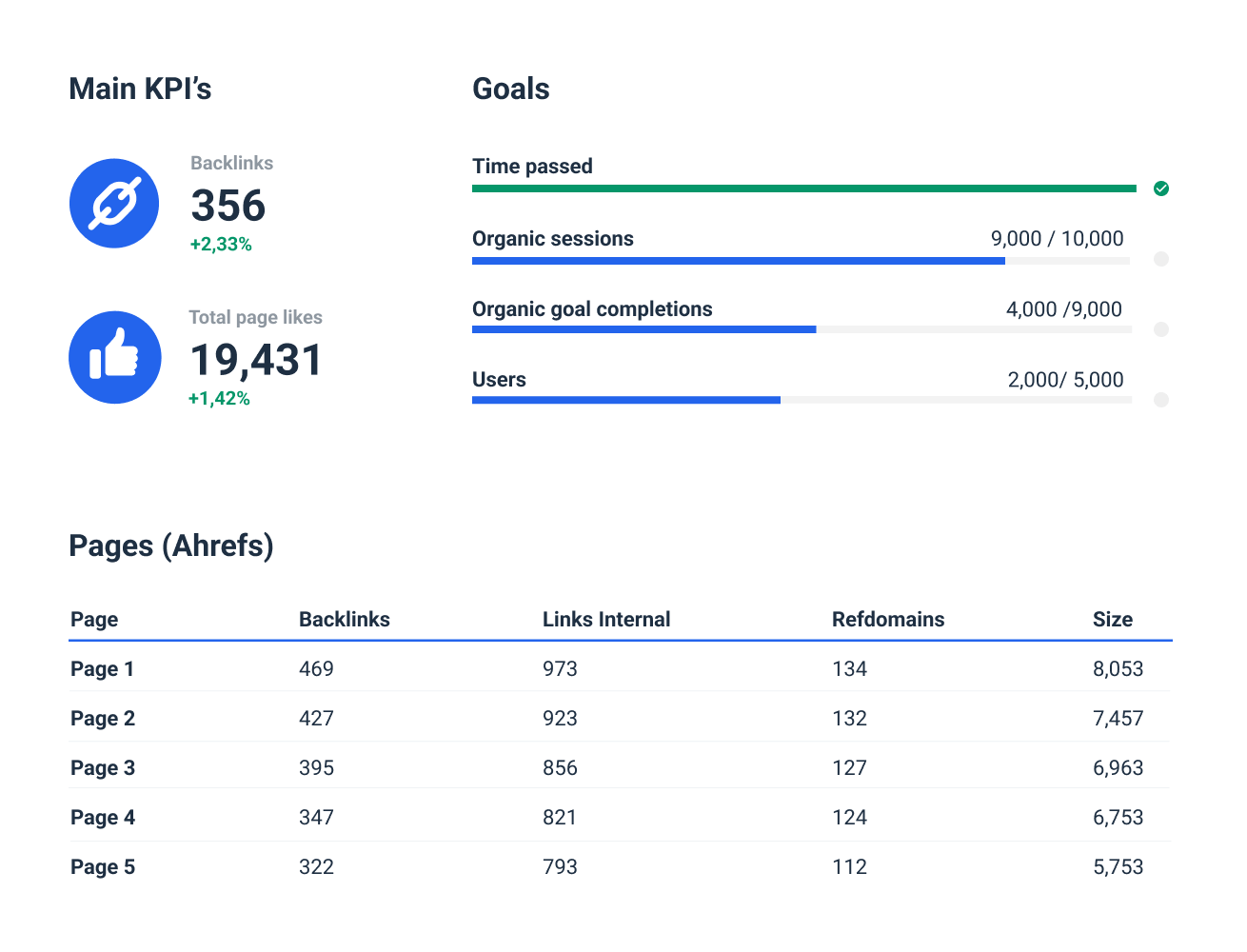Toggle the Time passed goal complete marker
This screenshot has height=952, width=1247.
coord(1161,188)
